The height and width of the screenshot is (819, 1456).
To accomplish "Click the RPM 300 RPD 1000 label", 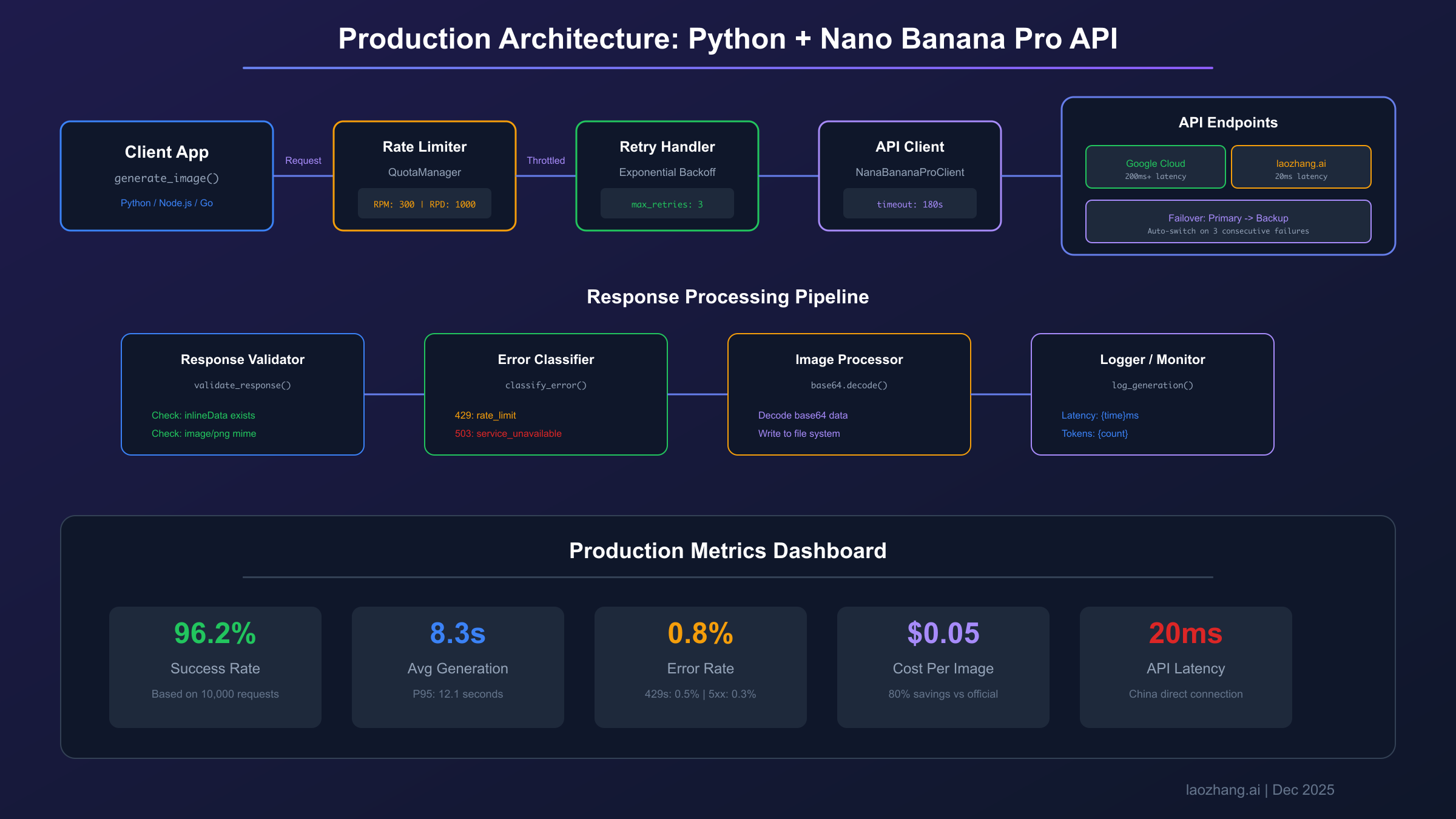I will (x=425, y=204).
